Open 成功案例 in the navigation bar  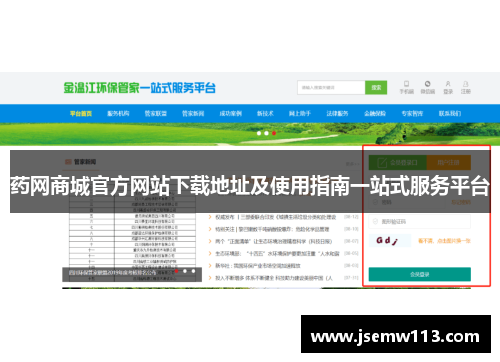[x=230, y=114]
